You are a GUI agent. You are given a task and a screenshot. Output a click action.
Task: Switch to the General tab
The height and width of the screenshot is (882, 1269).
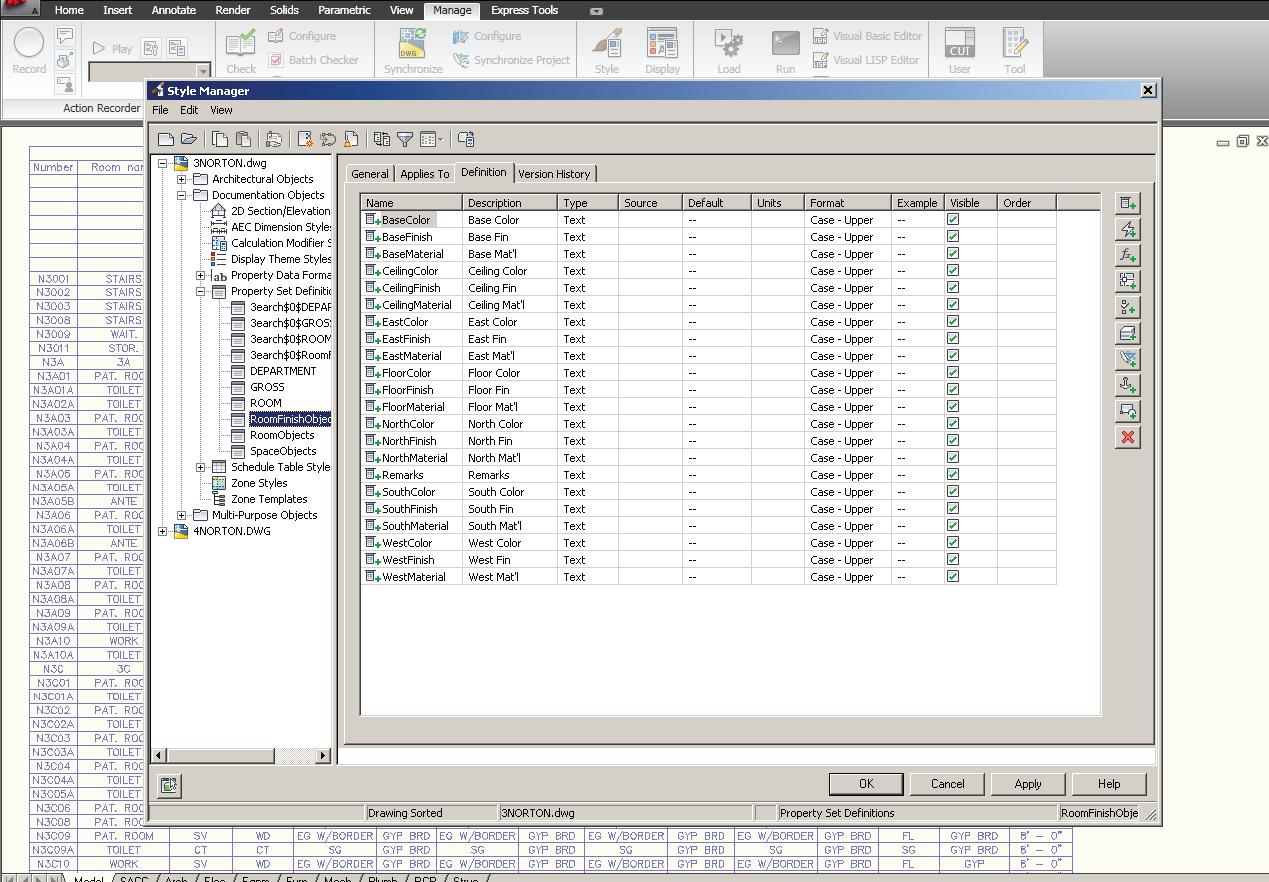(x=370, y=174)
